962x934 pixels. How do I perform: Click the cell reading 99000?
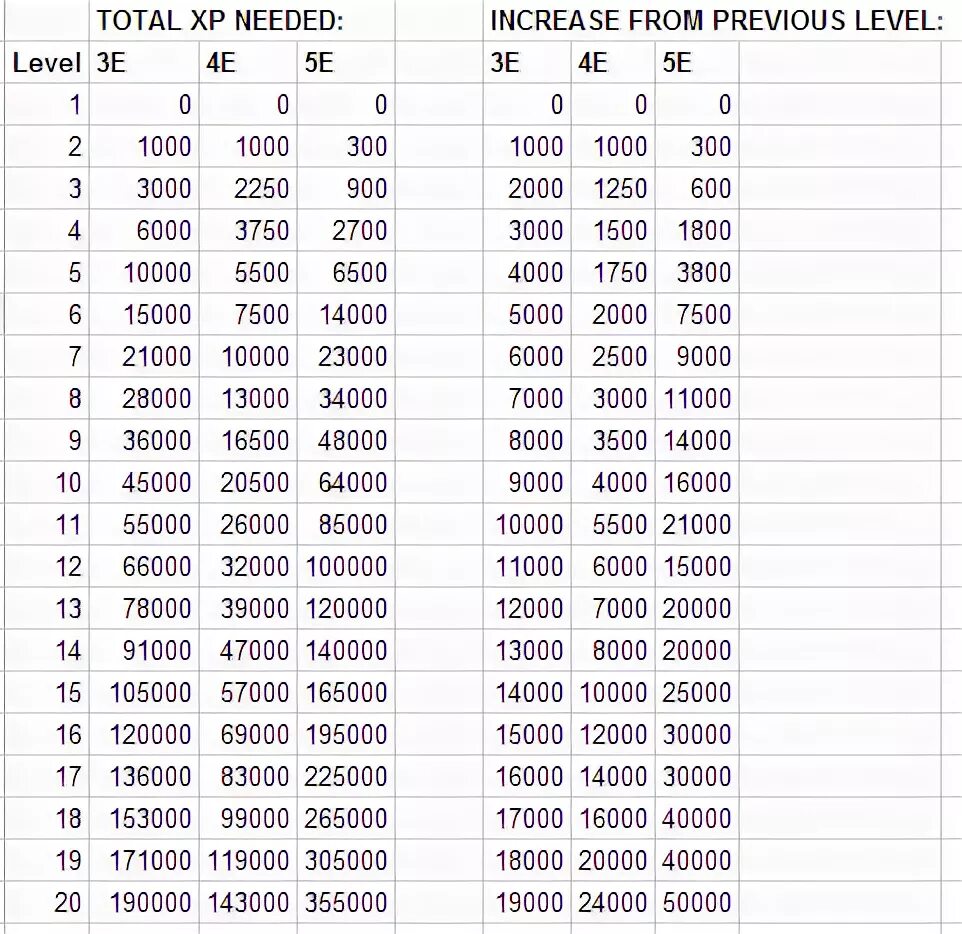point(248,818)
